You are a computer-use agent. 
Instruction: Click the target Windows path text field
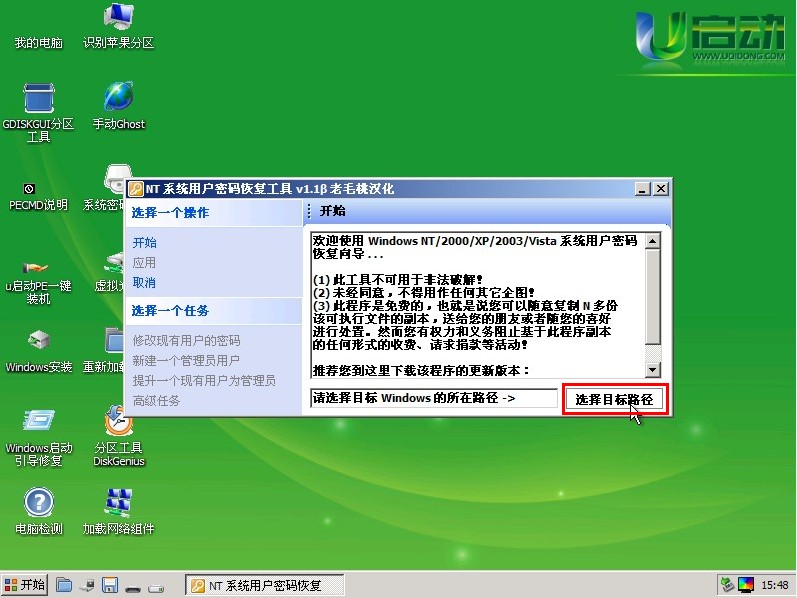434,398
